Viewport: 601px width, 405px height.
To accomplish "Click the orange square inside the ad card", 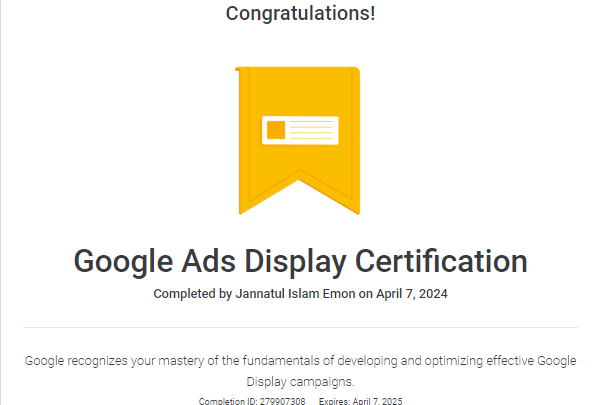I will [277, 130].
